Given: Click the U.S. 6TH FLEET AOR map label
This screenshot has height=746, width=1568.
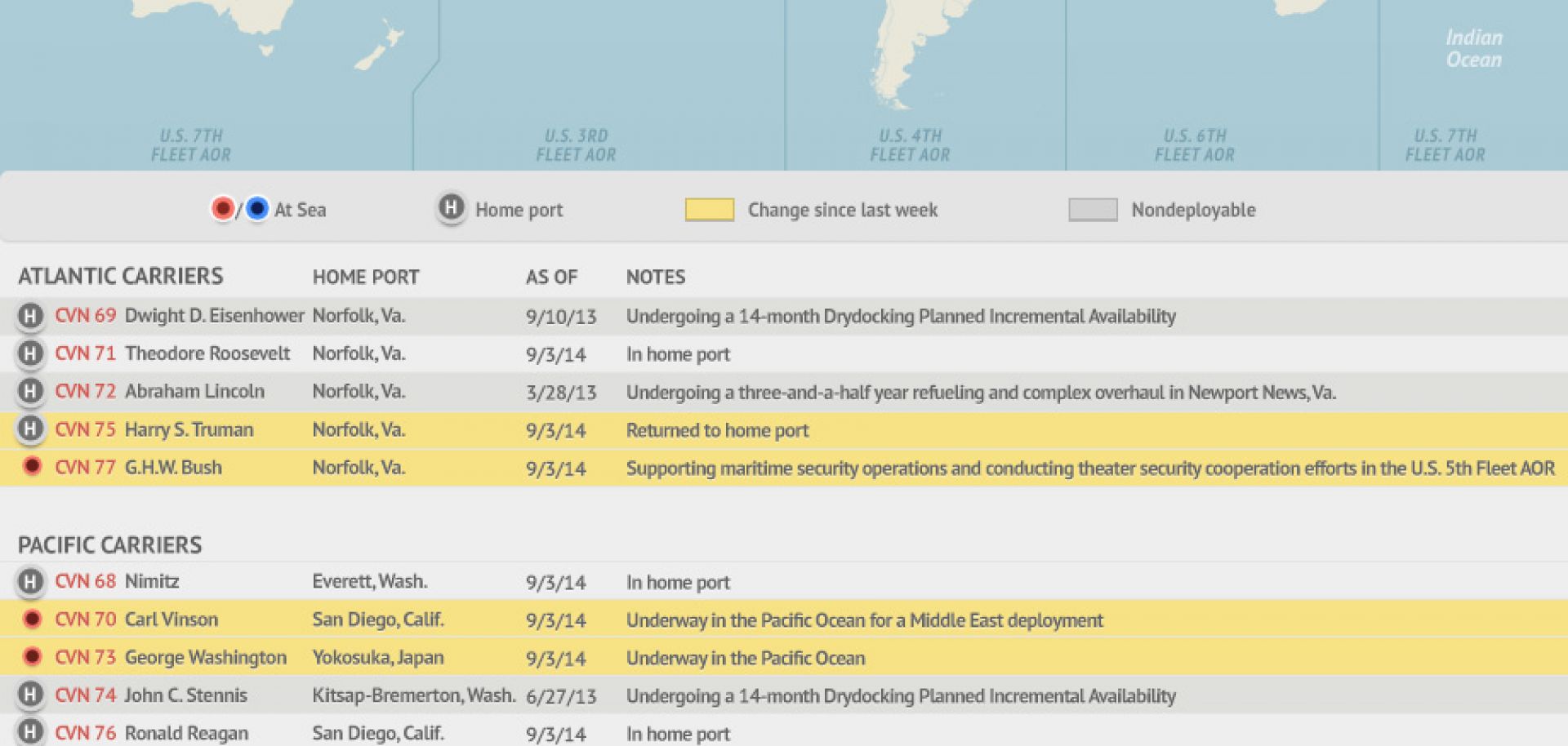Looking at the screenshot, I should 1195,145.
